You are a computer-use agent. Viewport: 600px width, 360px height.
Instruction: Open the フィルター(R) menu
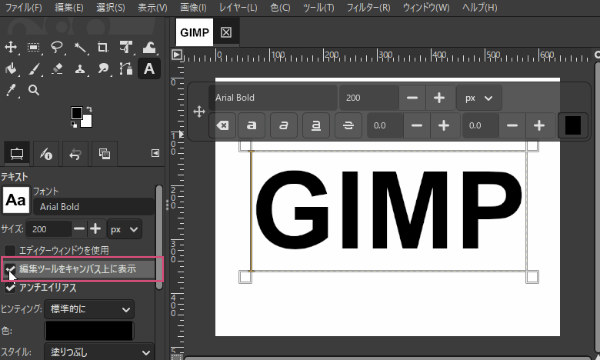(x=368, y=8)
